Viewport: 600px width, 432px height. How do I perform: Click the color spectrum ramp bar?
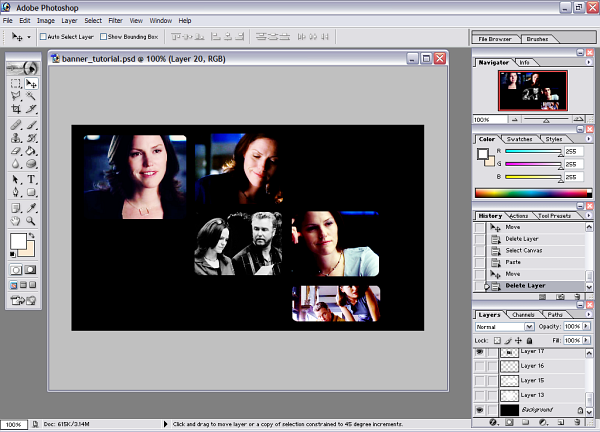[533, 193]
